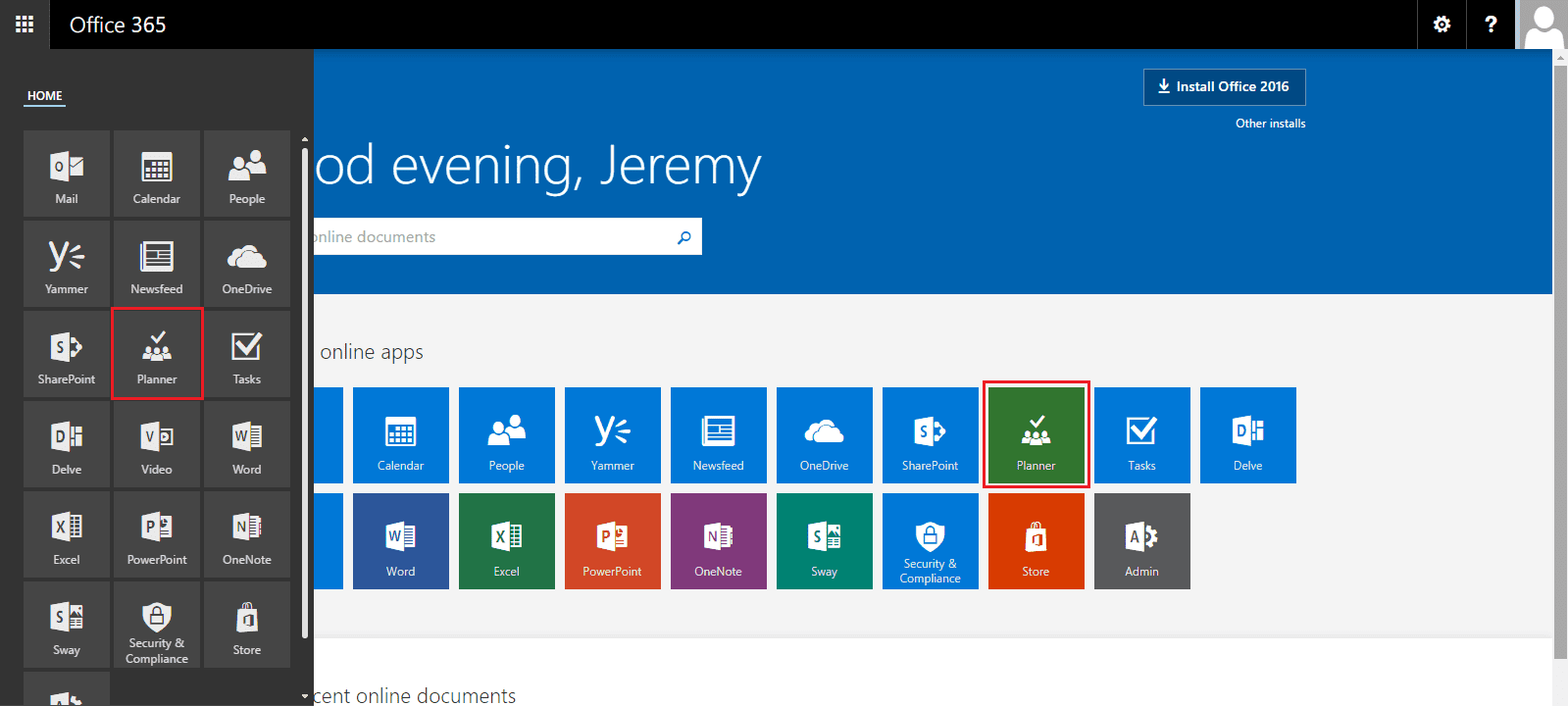Launch Planner from the launcher panel
The width and height of the screenshot is (1568, 706).
[157, 354]
